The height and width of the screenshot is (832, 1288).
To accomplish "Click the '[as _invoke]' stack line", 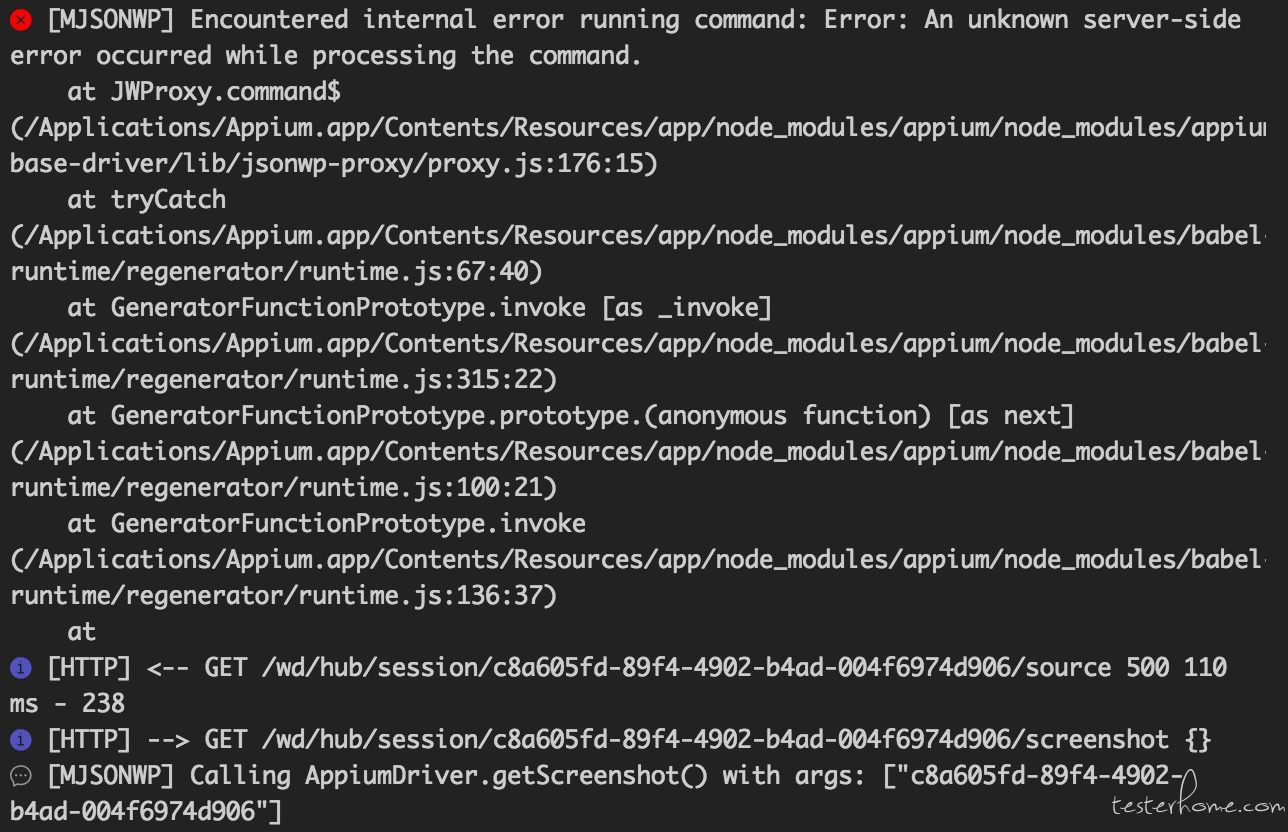I will point(419,308).
